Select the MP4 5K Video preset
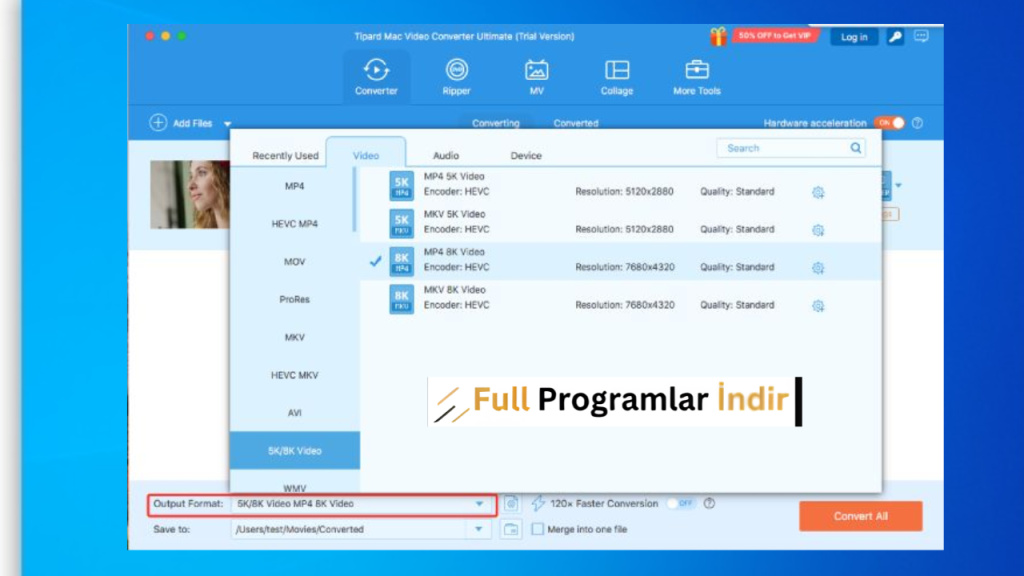 [x=620, y=185]
